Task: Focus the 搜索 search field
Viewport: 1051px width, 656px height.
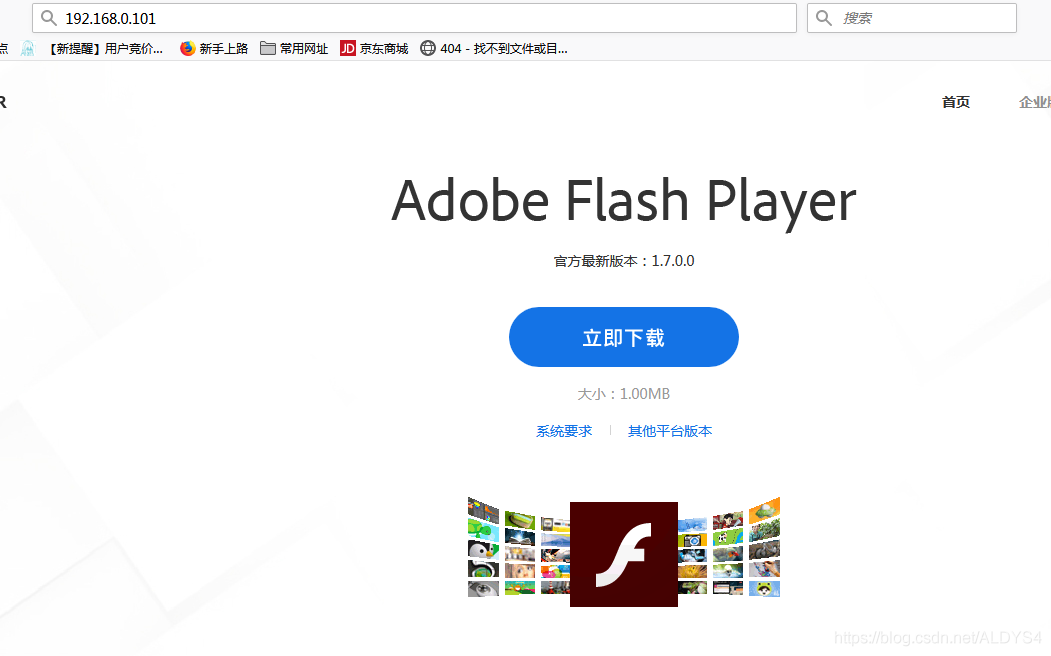Action: 912,18
